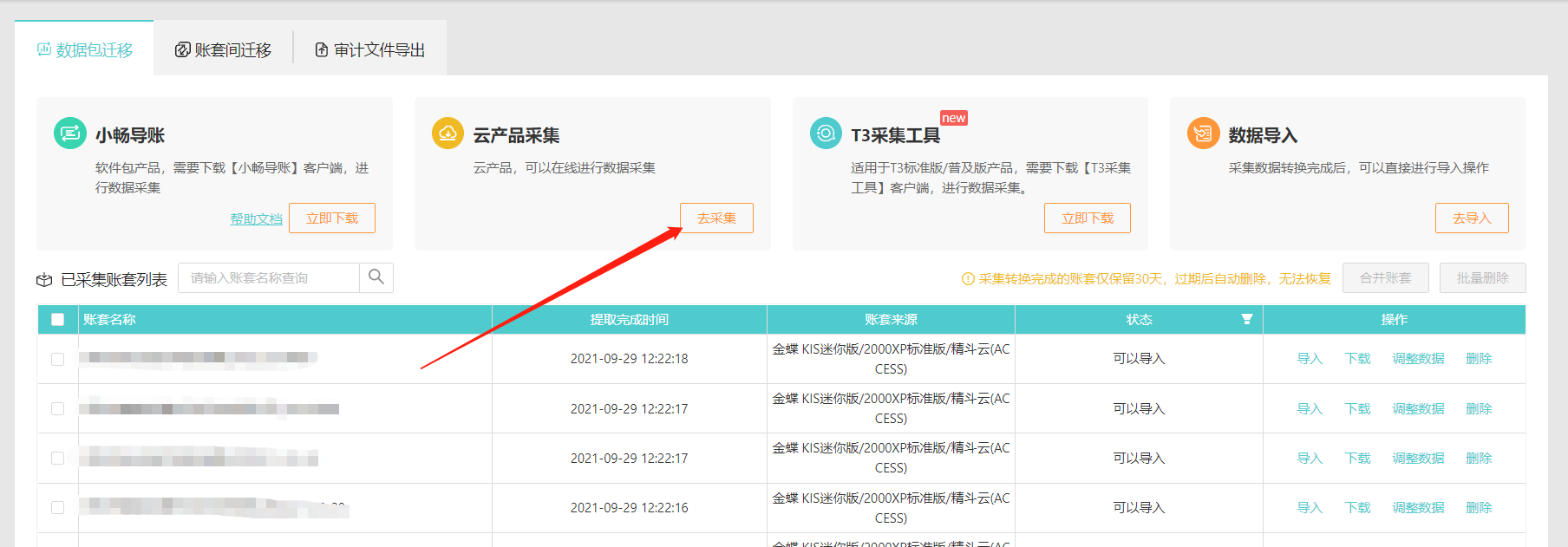
Task: Click 删除 in the 12:22:18 row
Action: [1479, 359]
